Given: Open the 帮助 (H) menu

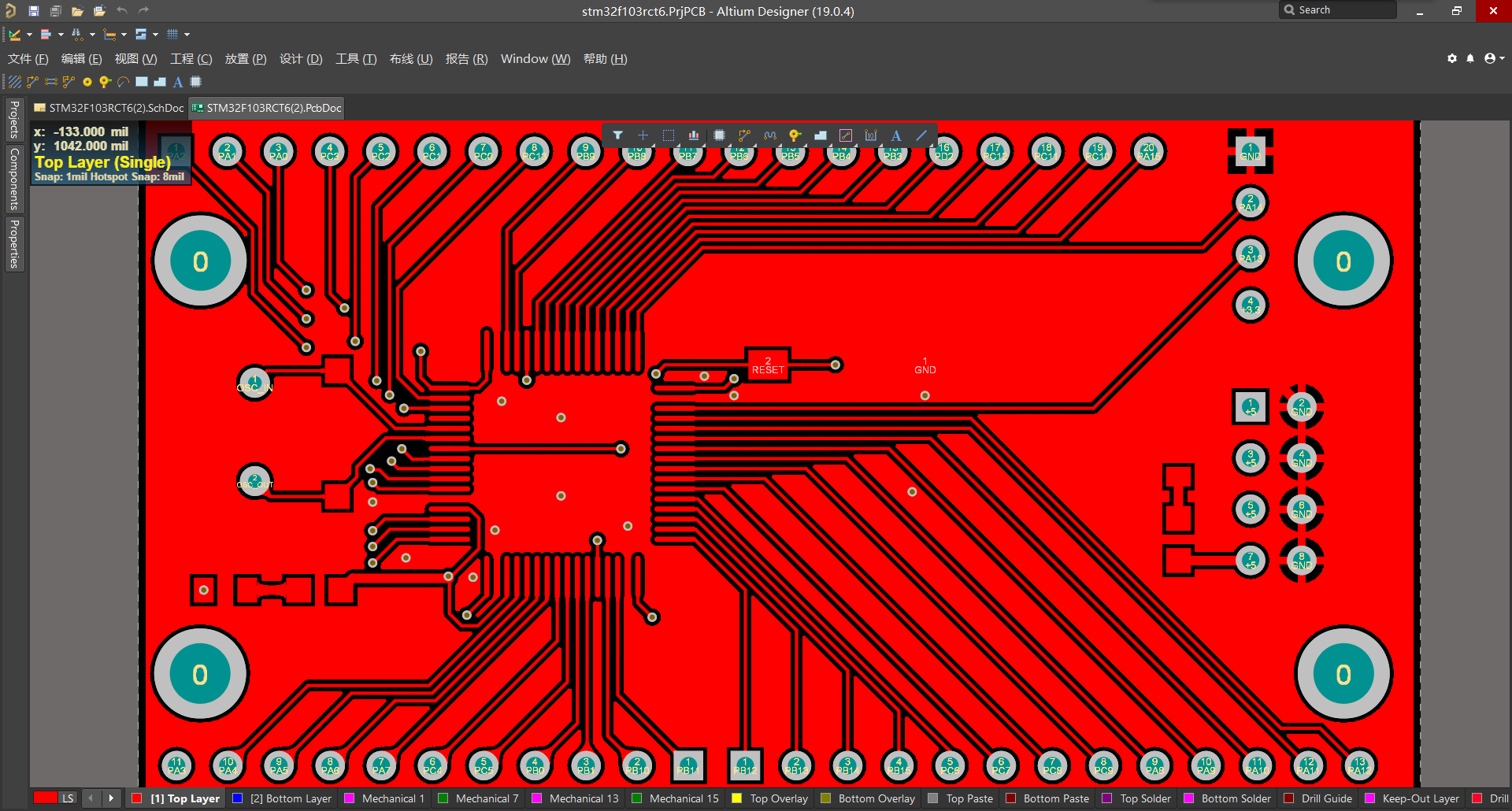Looking at the screenshot, I should [605, 59].
